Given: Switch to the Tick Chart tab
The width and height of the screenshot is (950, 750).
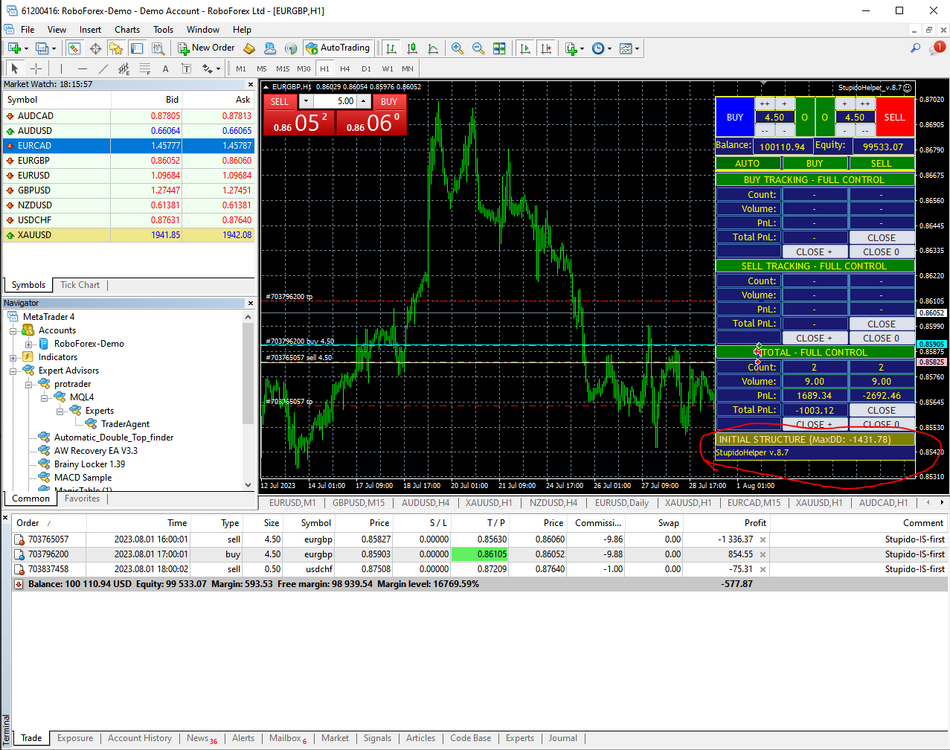Looking at the screenshot, I should (x=79, y=285).
